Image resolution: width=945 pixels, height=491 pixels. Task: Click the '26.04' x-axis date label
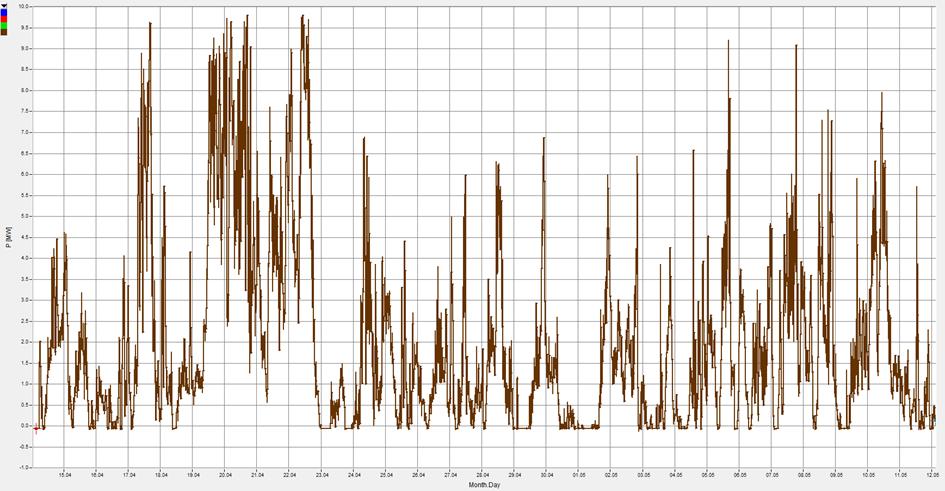418,475
